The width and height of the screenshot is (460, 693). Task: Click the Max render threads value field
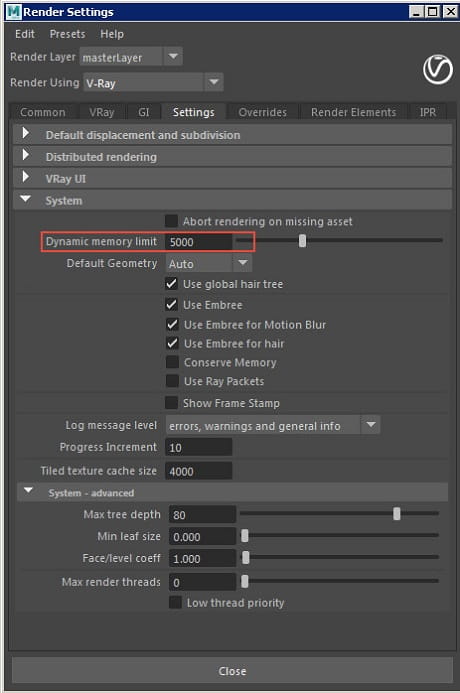click(202, 583)
